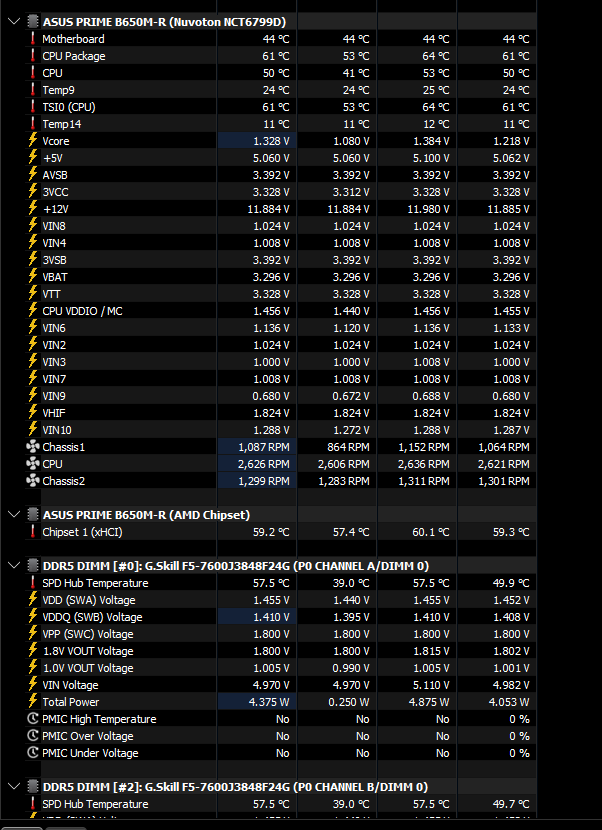The height and width of the screenshot is (830, 602).
Task: Click the chip icon beside DDR5 DIMM [#2]
Action: click(x=33, y=787)
